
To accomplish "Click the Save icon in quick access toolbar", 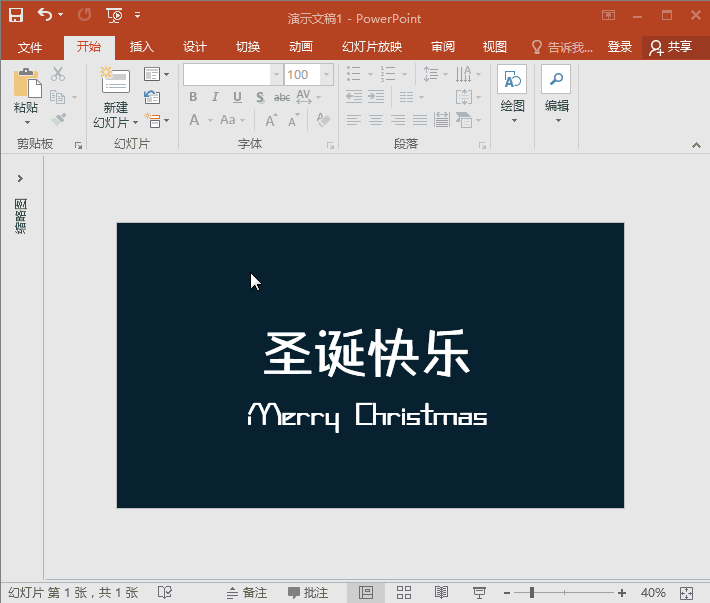I will point(16,15).
